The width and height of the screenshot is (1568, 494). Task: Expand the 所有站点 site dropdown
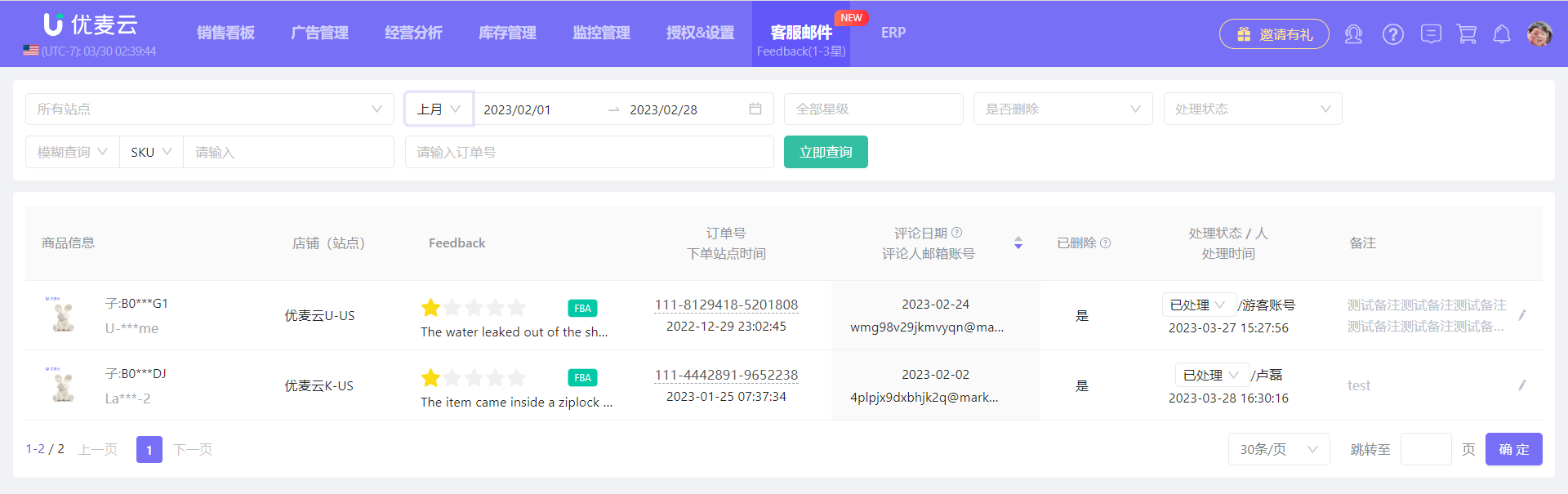coord(210,109)
